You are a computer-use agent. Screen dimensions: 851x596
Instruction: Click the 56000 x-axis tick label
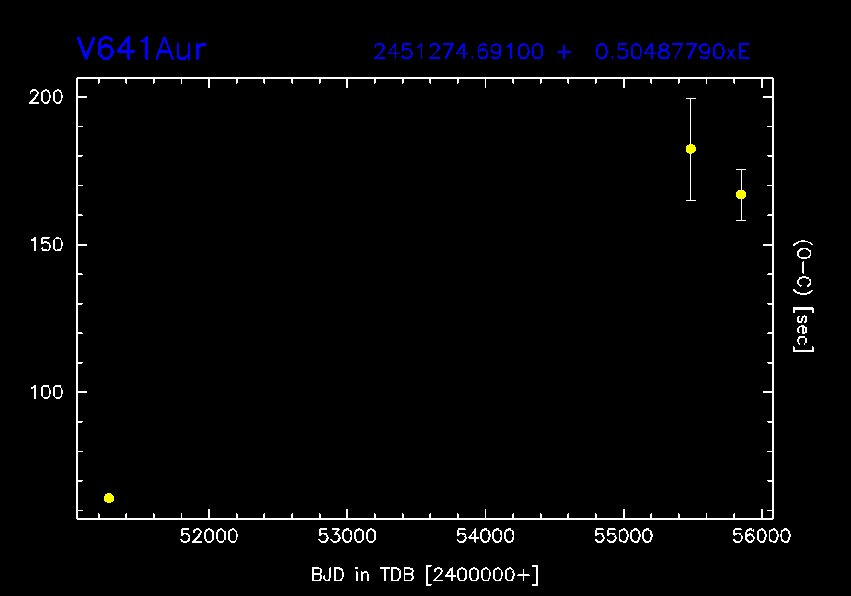click(761, 537)
